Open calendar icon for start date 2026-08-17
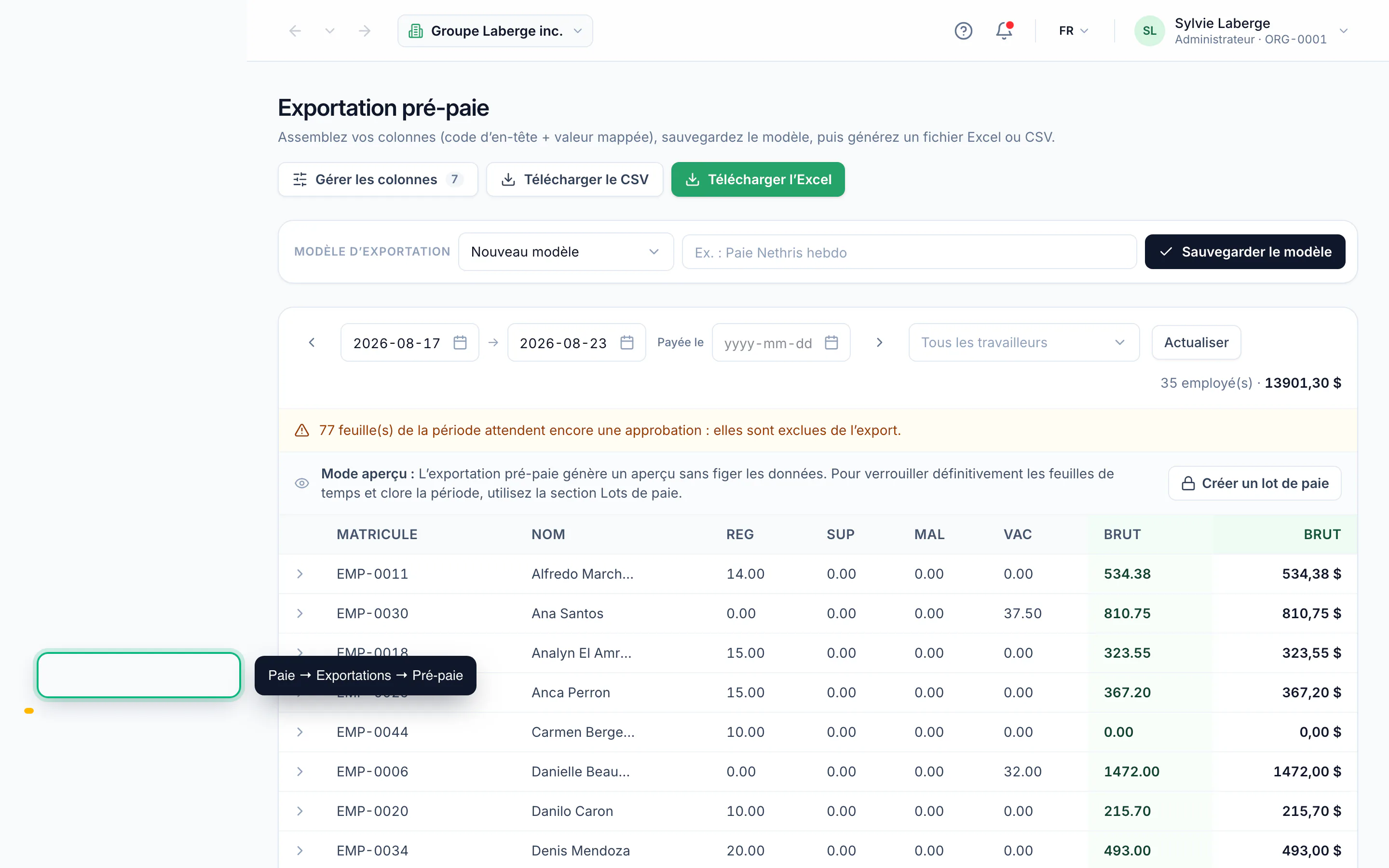The image size is (1389, 868). [x=460, y=343]
